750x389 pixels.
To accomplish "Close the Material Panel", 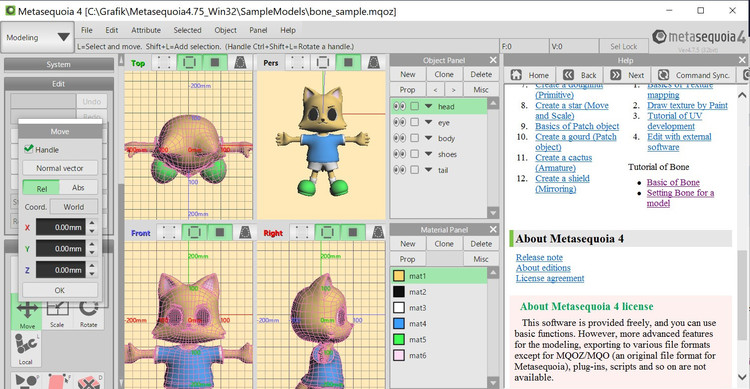I will (x=493, y=229).
